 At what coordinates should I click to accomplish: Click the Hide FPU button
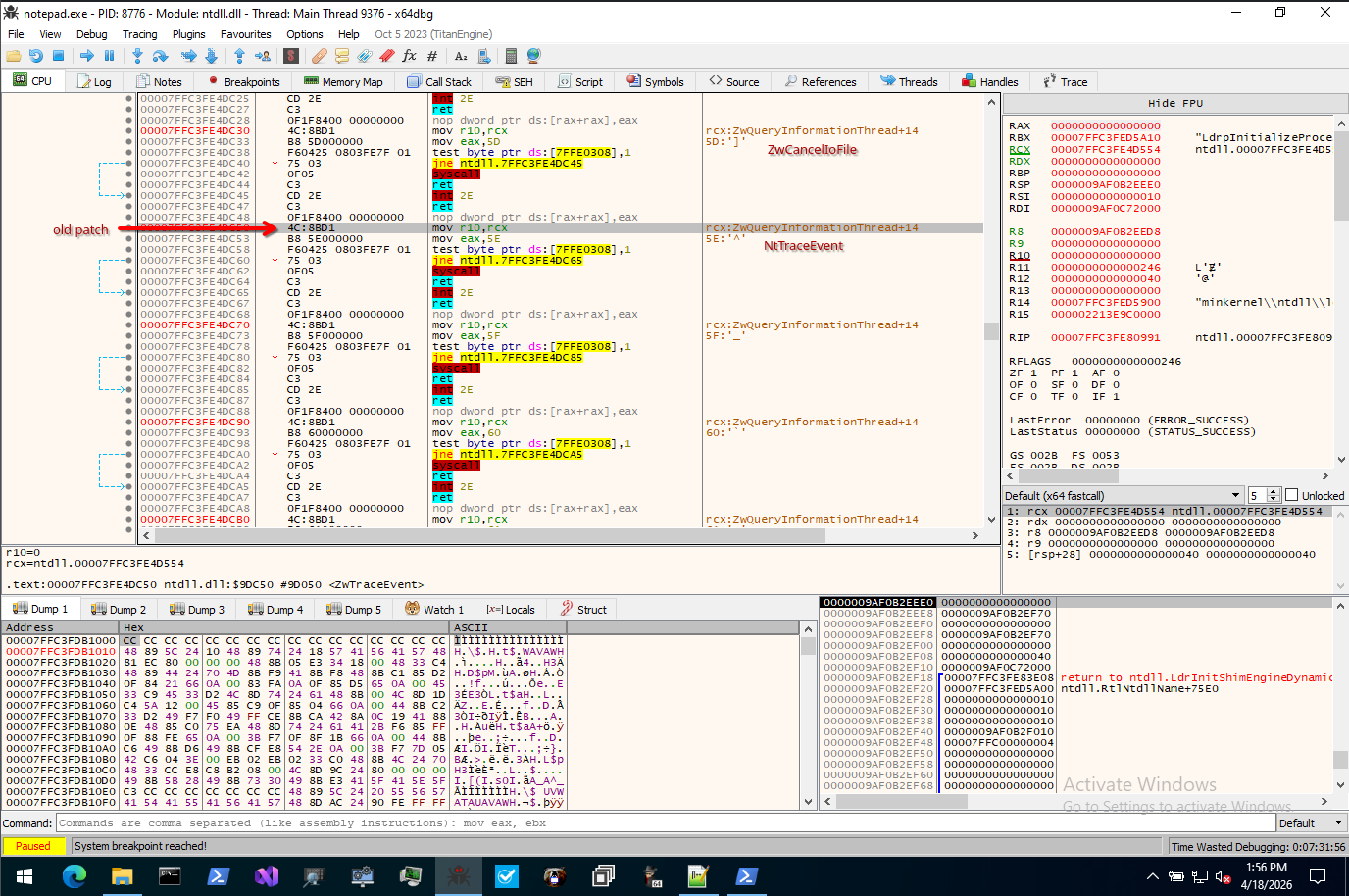pos(1174,103)
